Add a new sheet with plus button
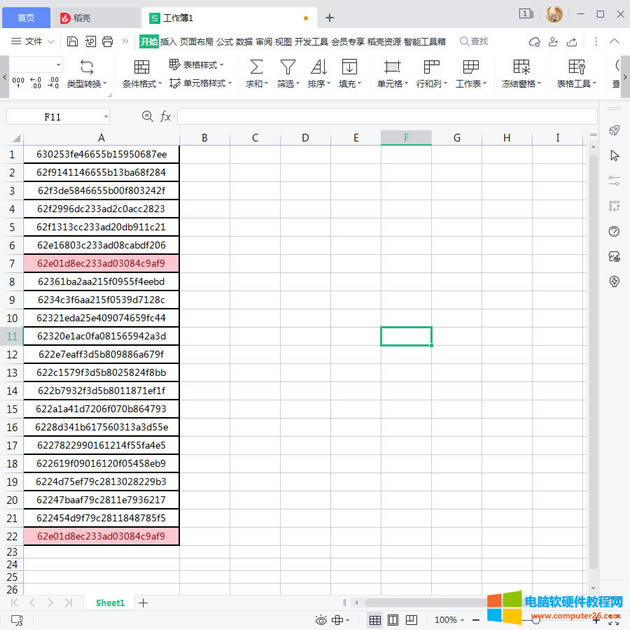 (143, 603)
